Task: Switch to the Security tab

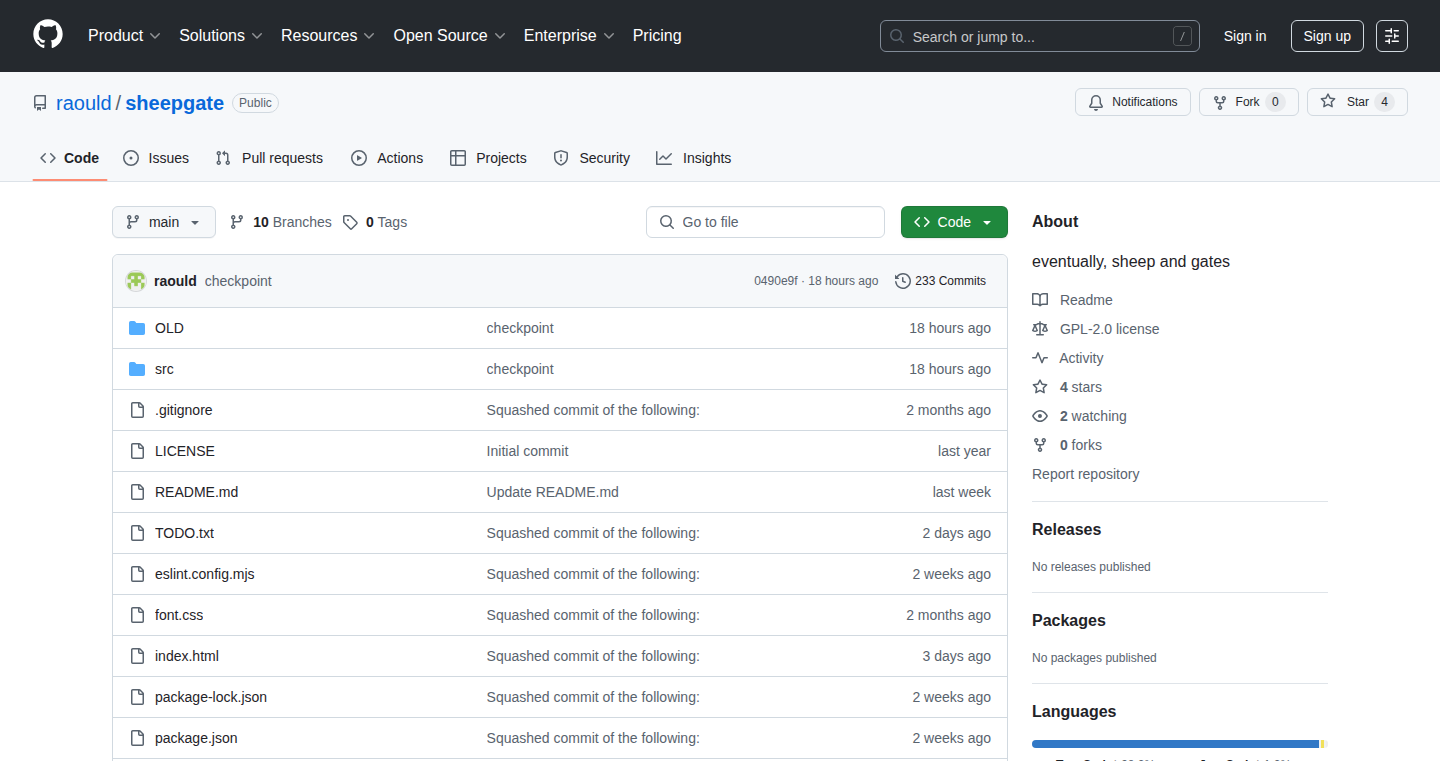Action: (592, 158)
